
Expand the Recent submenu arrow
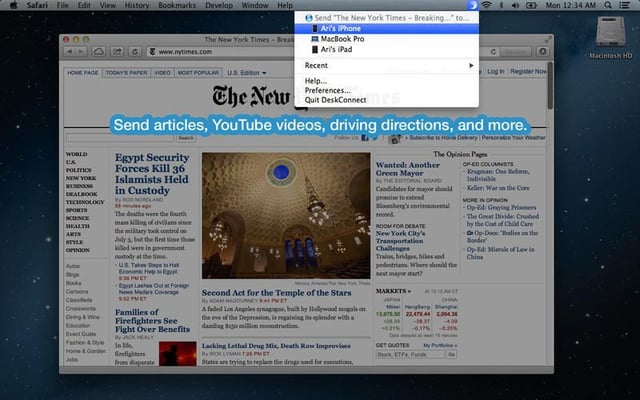click(x=471, y=65)
